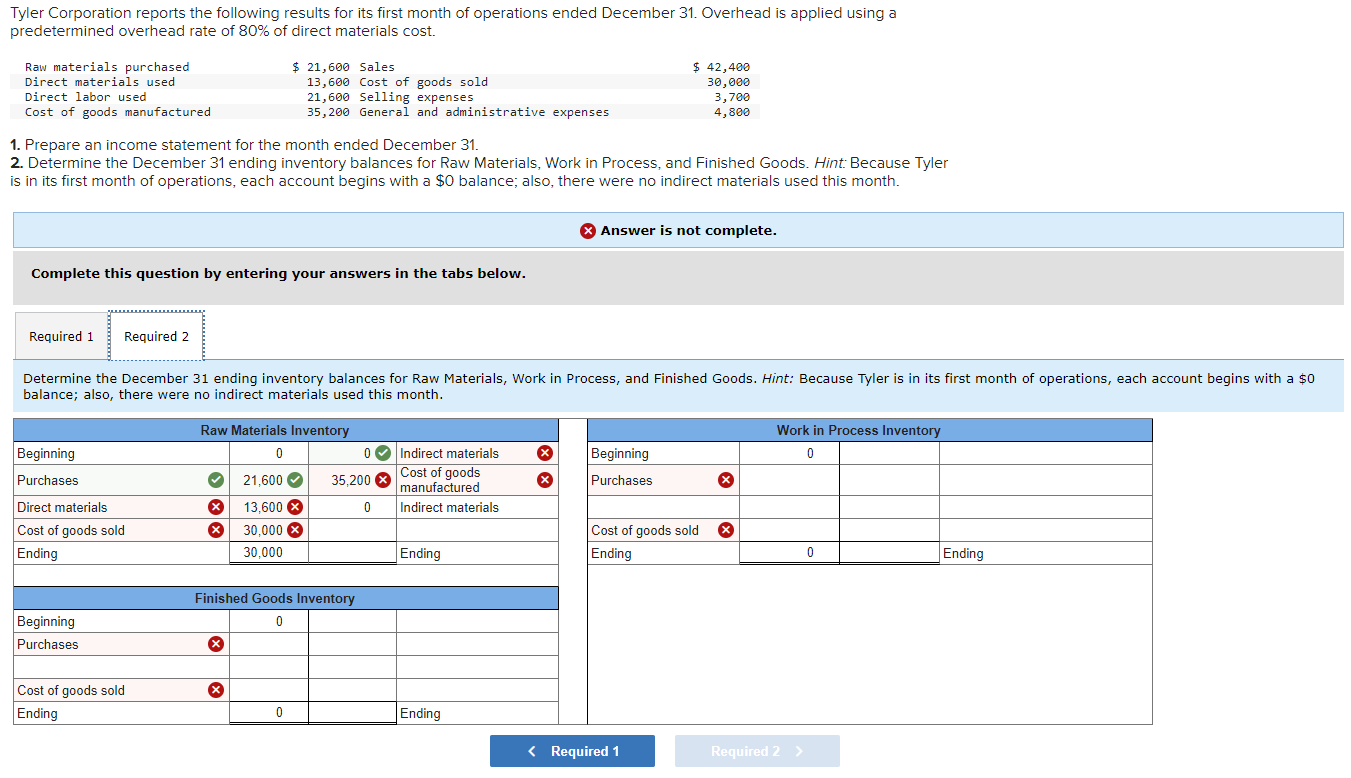Go back using the blue Required 1 button

pyautogui.click(x=572, y=751)
